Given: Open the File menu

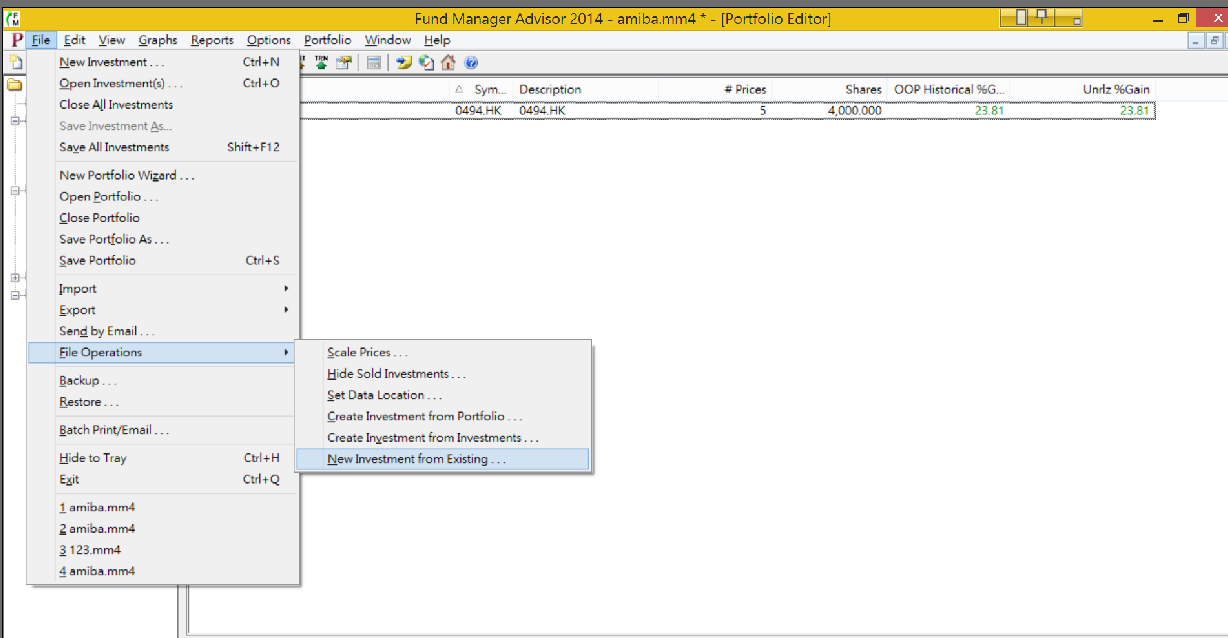Looking at the screenshot, I should coord(41,40).
